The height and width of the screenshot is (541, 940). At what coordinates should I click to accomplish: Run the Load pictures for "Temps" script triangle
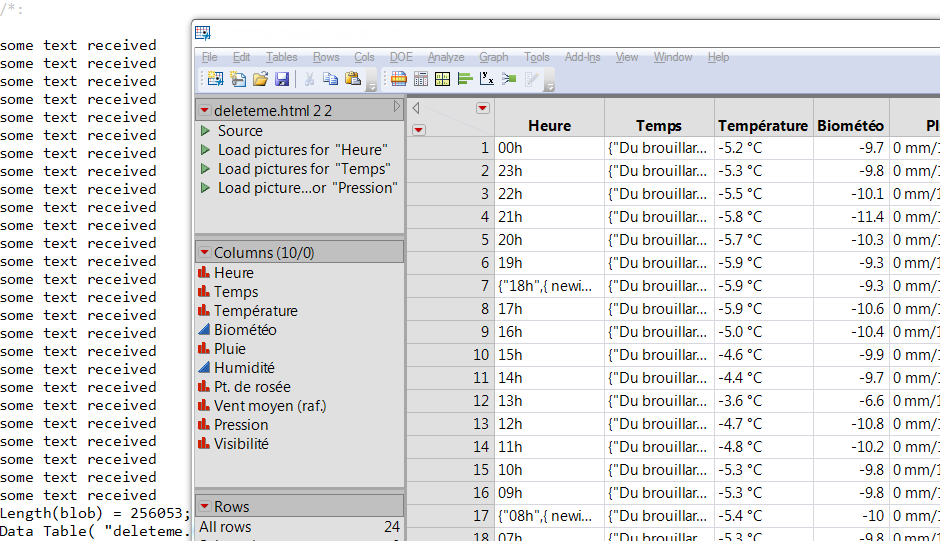(x=205, y=169)
